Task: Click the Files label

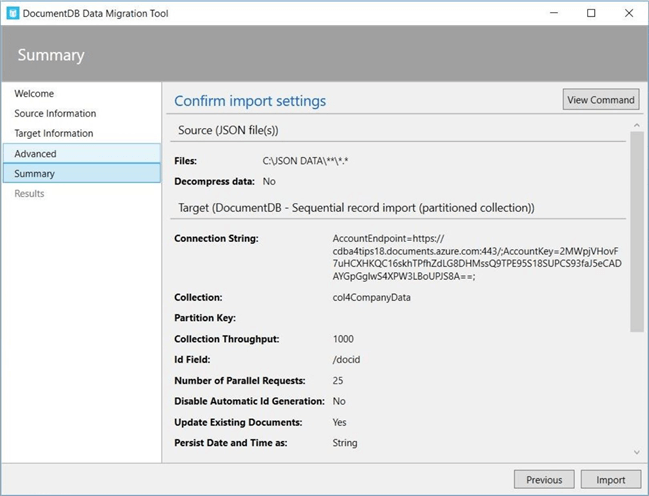Action: click(185, 161)
